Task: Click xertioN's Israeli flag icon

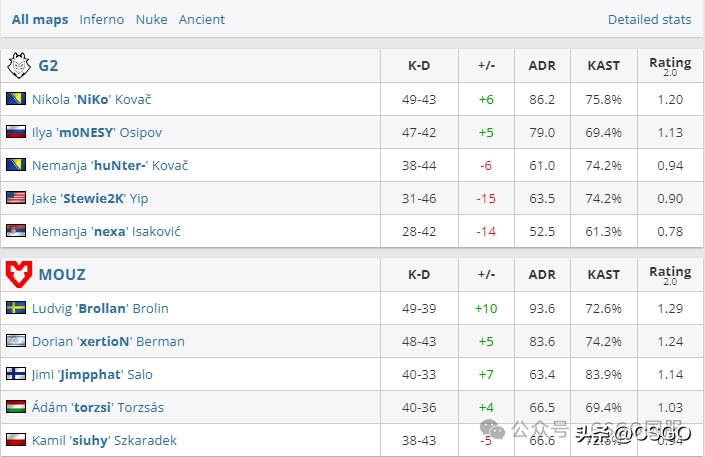Action: click(x=16, y=341)
